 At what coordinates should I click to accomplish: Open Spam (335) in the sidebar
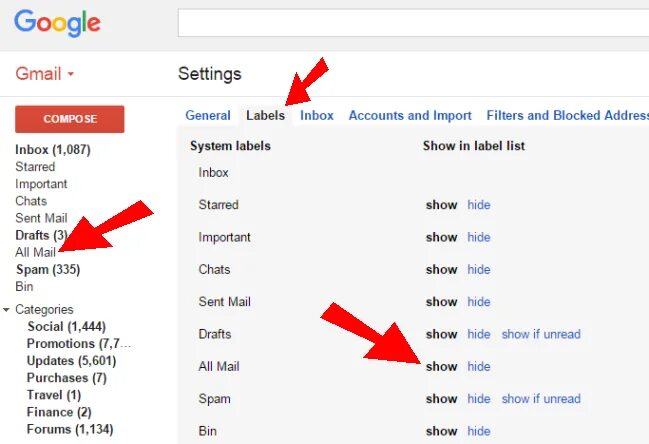pos(48,269)
